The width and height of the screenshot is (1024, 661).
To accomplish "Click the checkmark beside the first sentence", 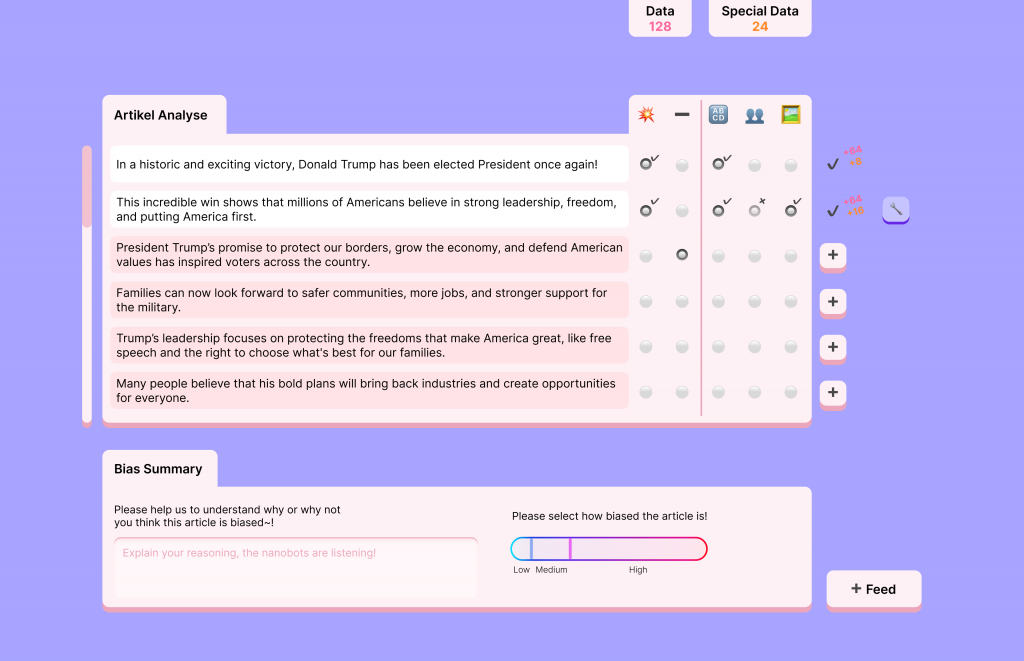I will [x=832, y=164].
